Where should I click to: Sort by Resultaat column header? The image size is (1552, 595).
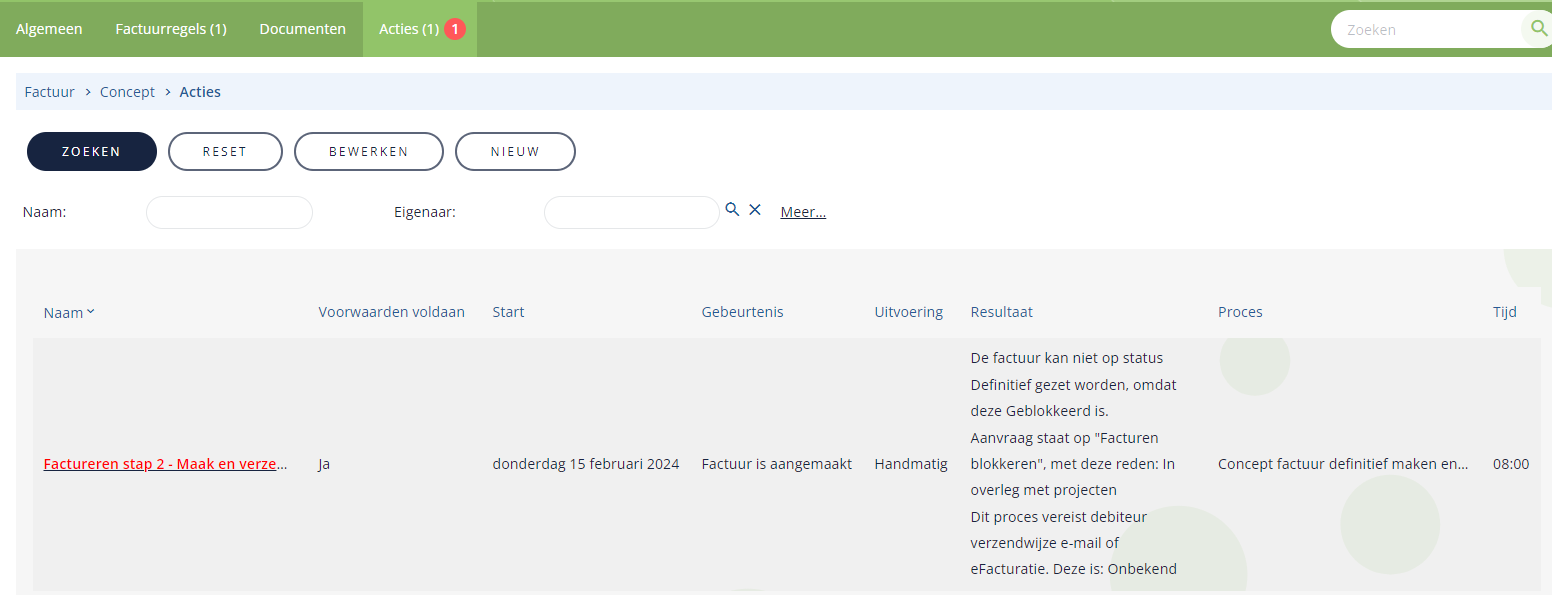pyautogui.click(x=1001, y=312)
